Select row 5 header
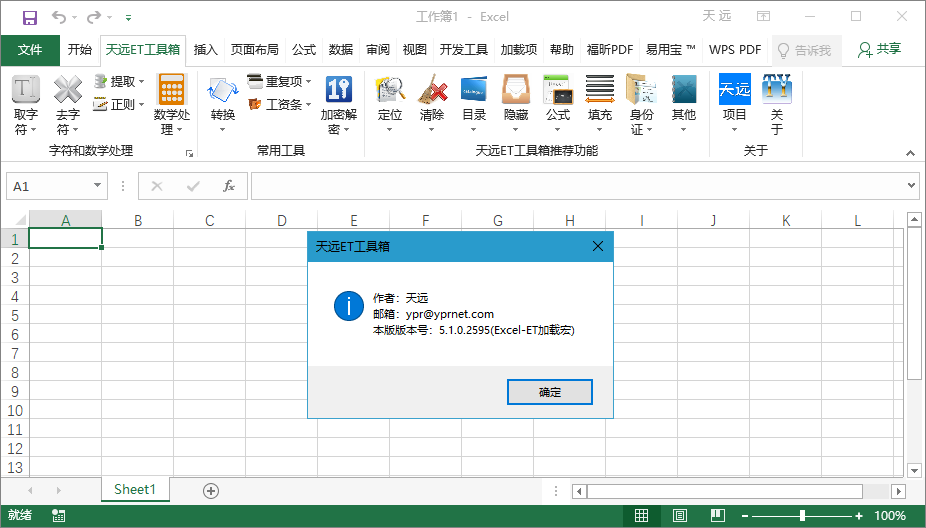Viewport: 926px width, 528px height. pos(15,315)
